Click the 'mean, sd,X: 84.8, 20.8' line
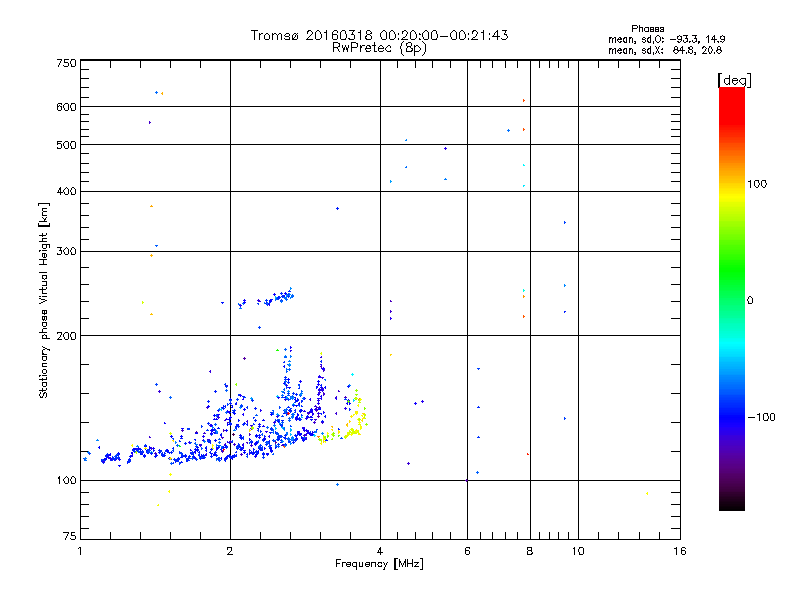The image size is (800, 600). (x=665, y=50)
